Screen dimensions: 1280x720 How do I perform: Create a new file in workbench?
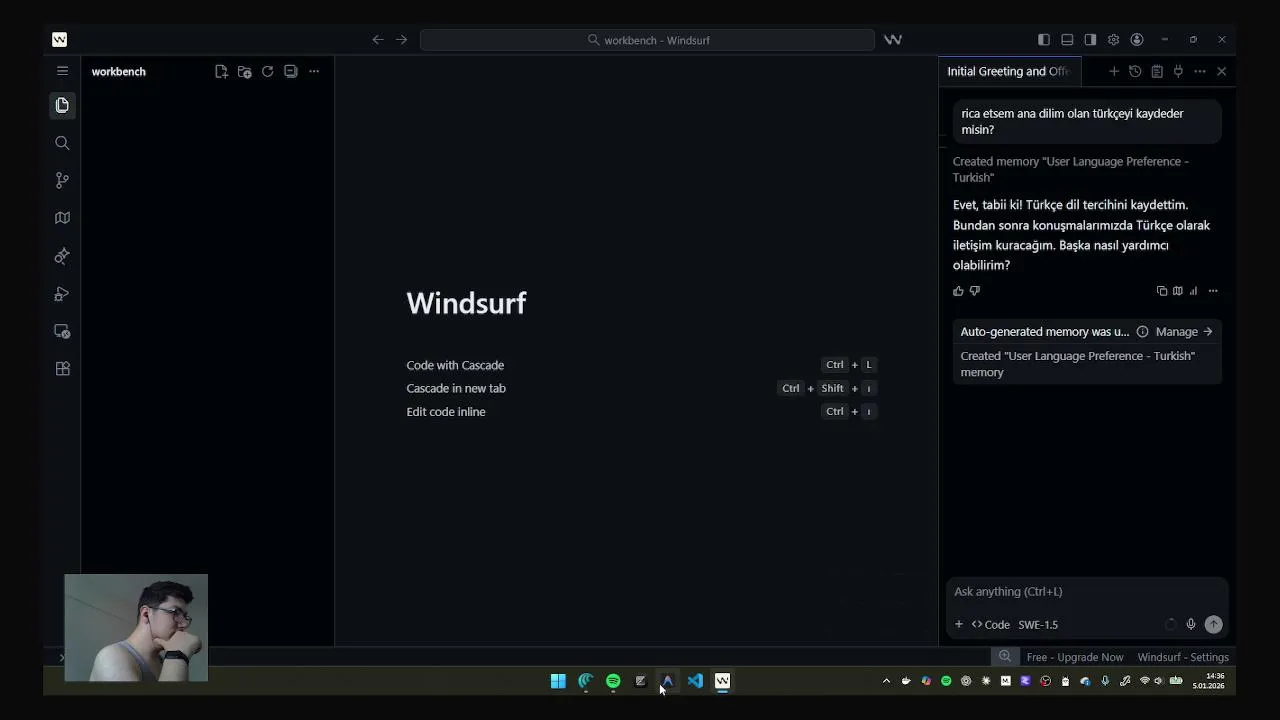tap(221, 72)
